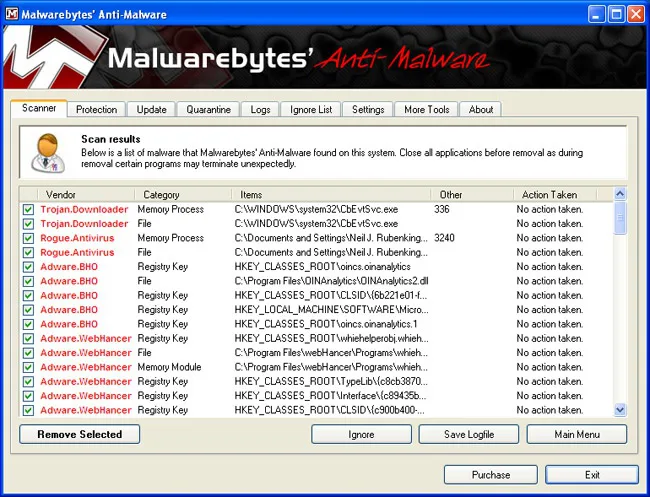This screenshot has height=497, width=650.
Task: Click the scrollbar down arrow
Action: [x=620, y=410]
